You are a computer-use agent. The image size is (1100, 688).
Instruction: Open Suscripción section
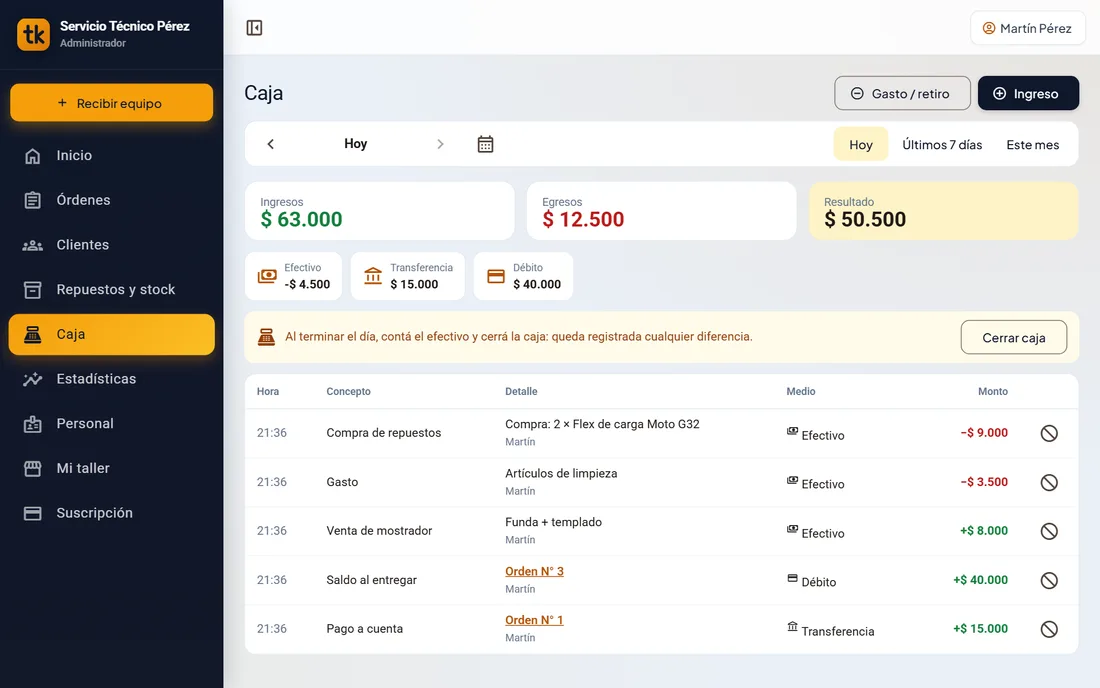pyautogui.click(x=112, y=513)
